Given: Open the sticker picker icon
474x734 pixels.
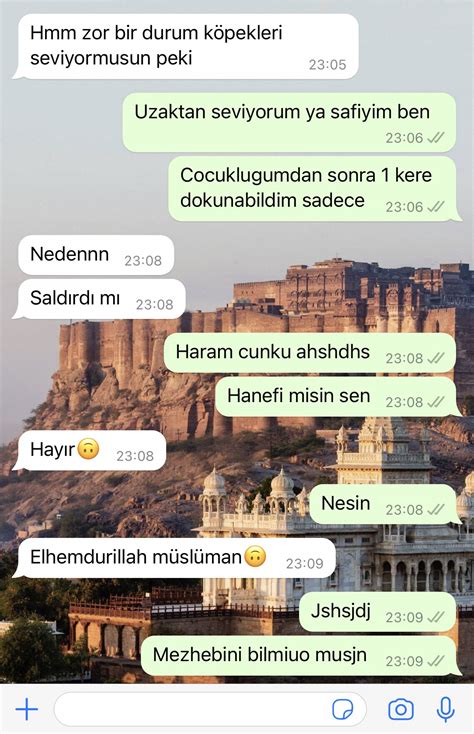Looking at the screenshot, I should point(343,710).
